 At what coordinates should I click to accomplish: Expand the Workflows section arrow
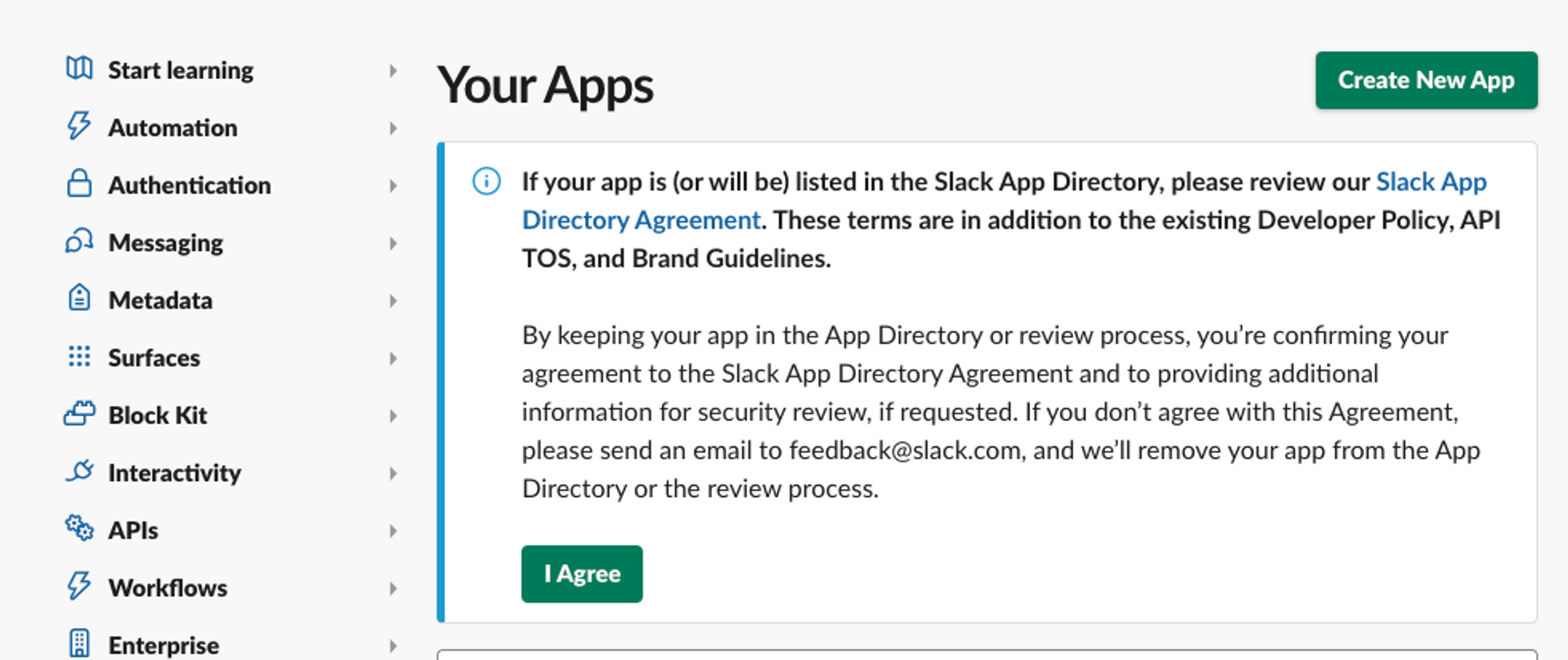click(x=393, y=589)
